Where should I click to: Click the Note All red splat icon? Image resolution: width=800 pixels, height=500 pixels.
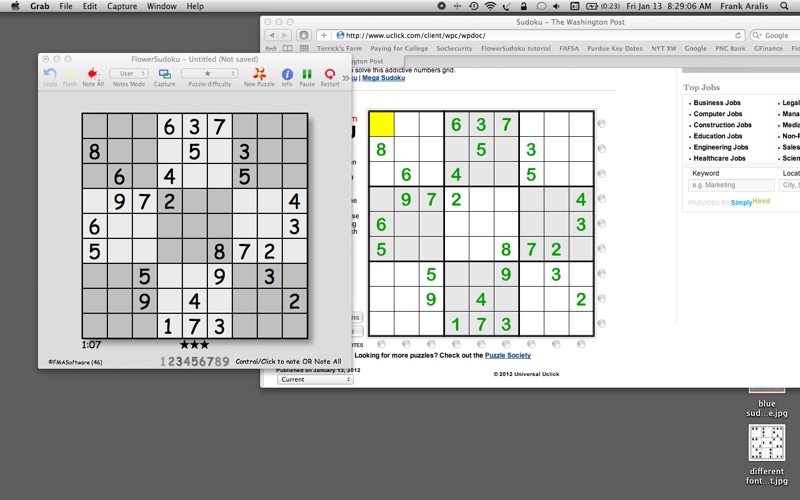coord(92,74)
